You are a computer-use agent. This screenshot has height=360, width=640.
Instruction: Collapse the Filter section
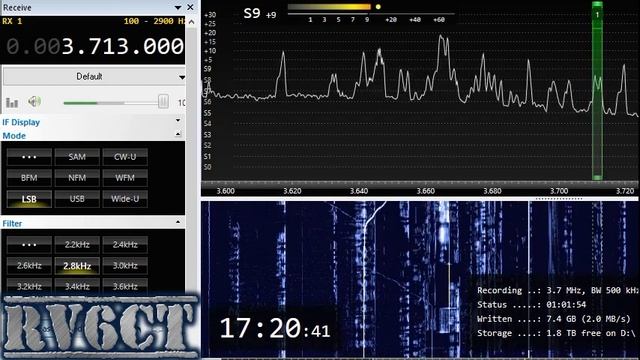(178, 222)
